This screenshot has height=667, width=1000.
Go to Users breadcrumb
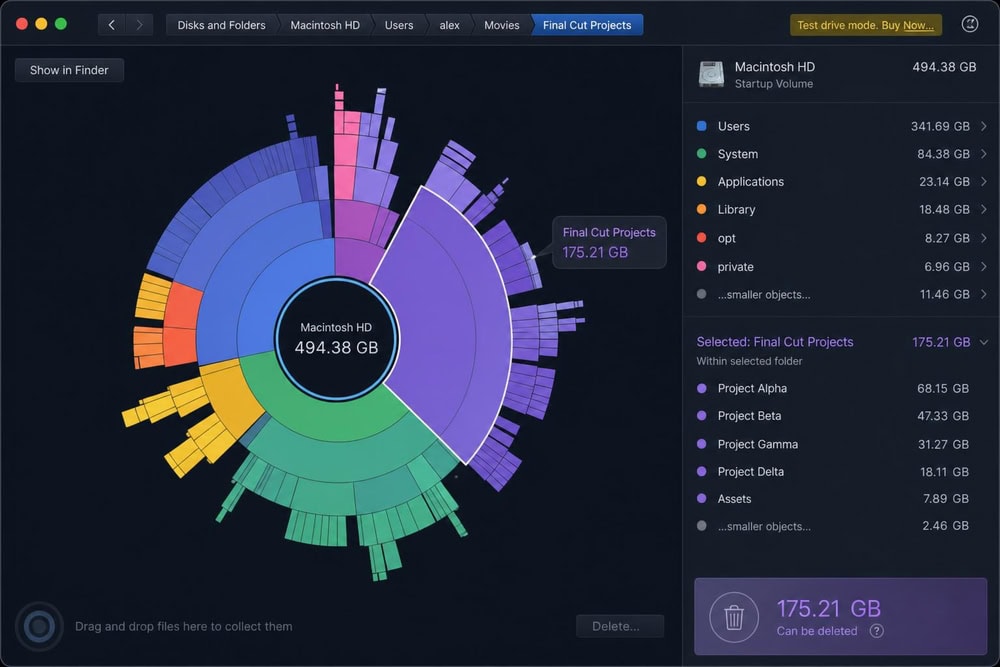pos(399,25)
